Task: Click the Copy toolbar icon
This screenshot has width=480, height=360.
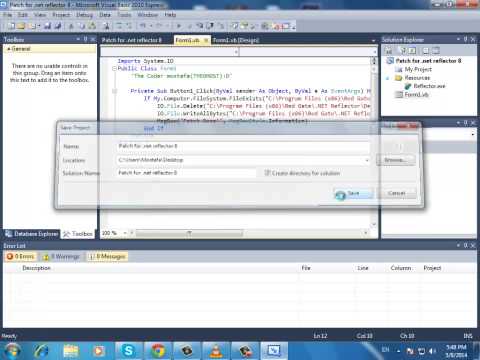Action: (x=81, y=26)
